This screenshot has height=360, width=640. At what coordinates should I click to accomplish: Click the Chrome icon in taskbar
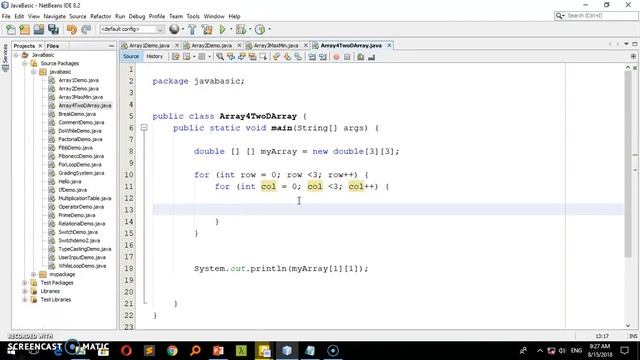point(172,351)
